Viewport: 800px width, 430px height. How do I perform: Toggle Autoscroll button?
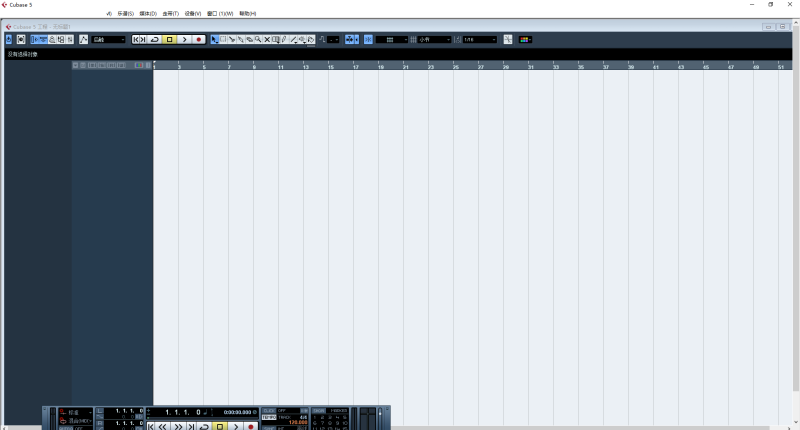349,39
